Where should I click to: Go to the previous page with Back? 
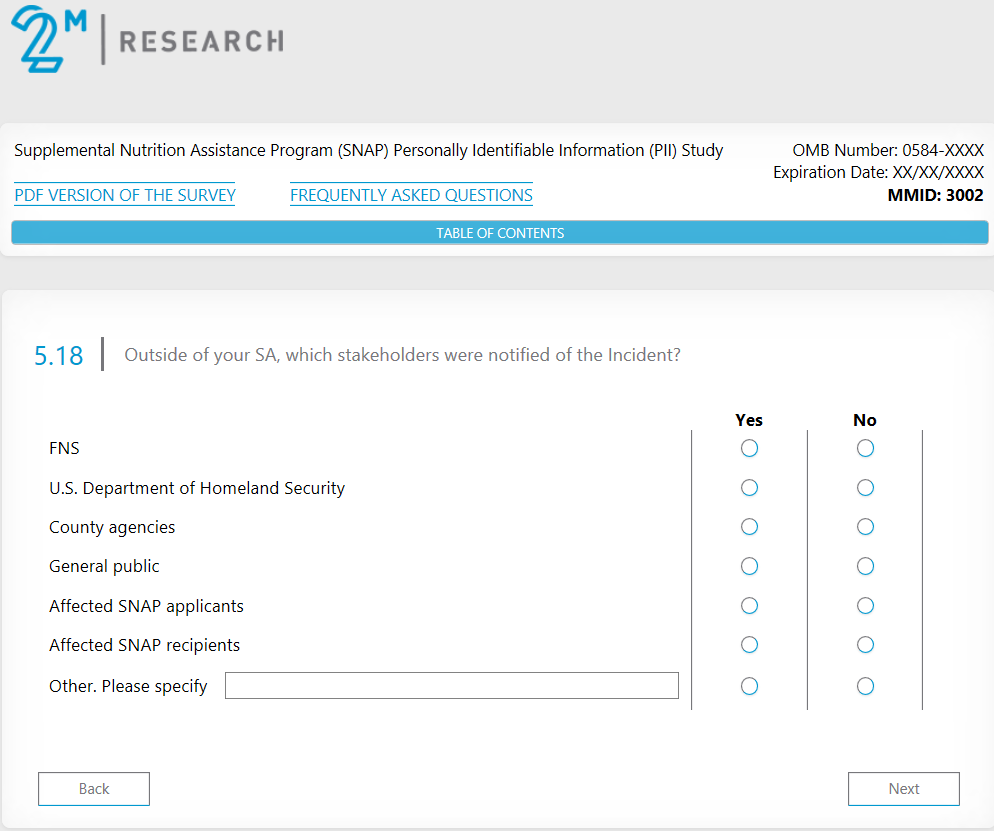94,789
